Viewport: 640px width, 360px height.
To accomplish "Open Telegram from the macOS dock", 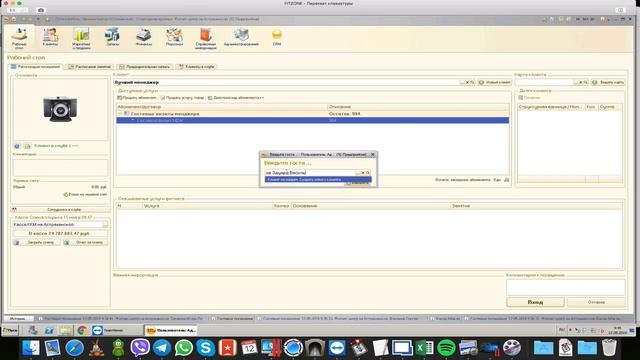I will (x=162, y=348).
